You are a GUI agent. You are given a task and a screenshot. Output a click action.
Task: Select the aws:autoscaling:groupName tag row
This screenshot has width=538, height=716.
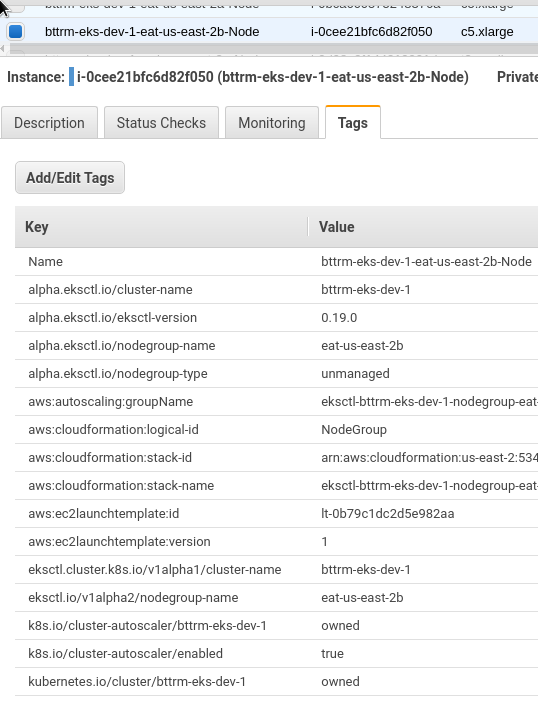276,401
